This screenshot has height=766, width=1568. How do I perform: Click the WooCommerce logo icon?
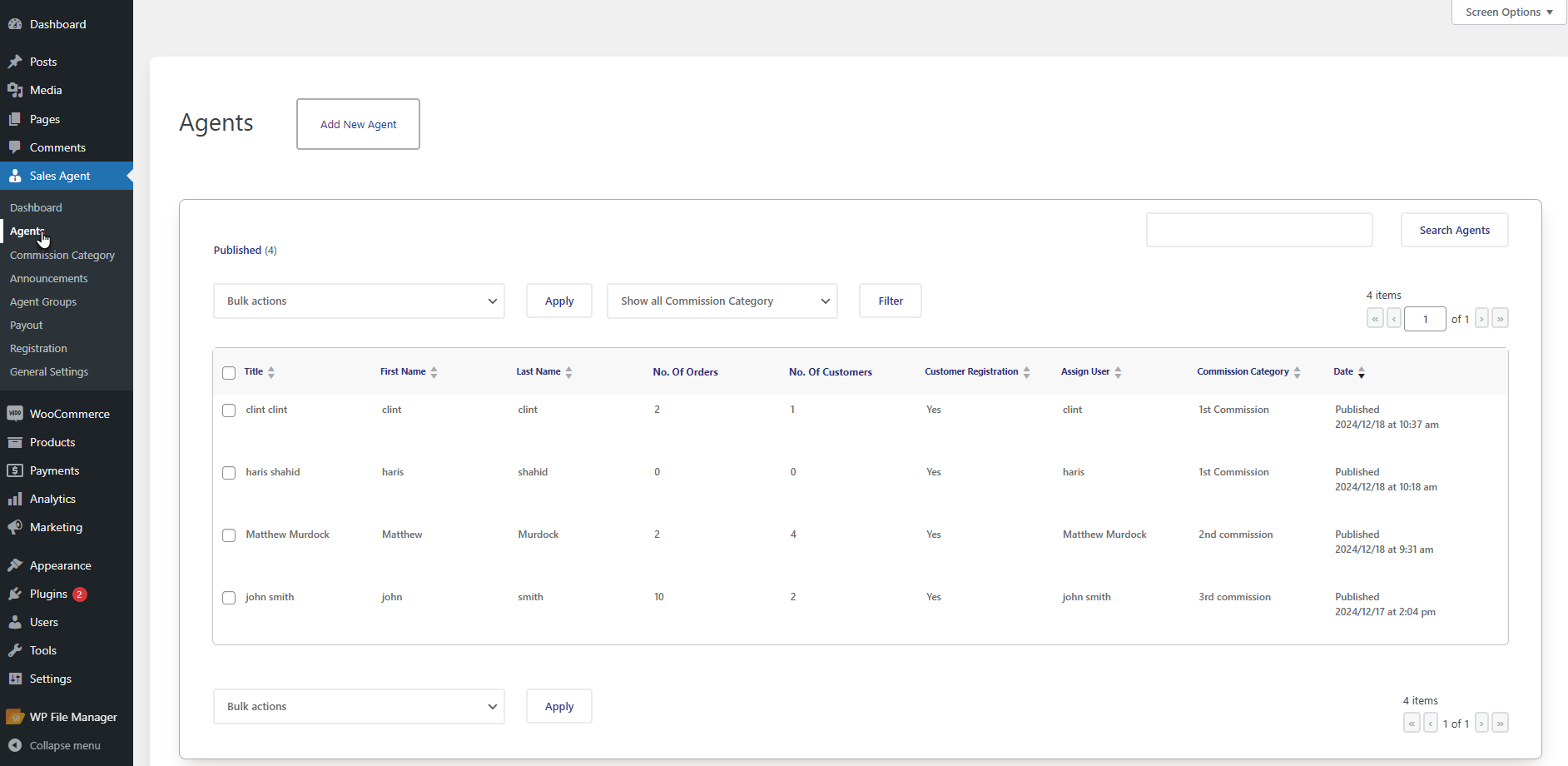[x=15, y=414]
